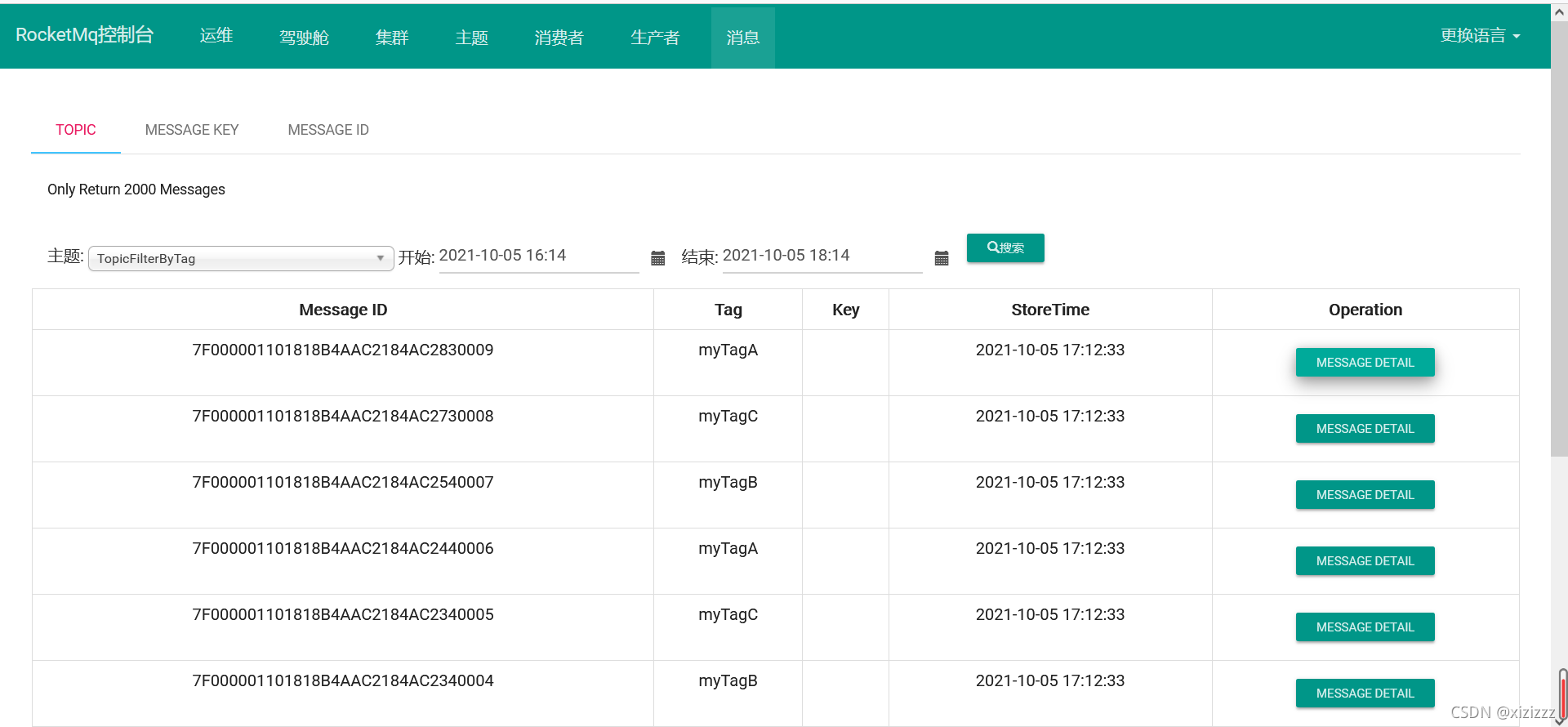
Task: Expand the TopicFilterByTag topic dropdown
Action: [x=241, y=258]
